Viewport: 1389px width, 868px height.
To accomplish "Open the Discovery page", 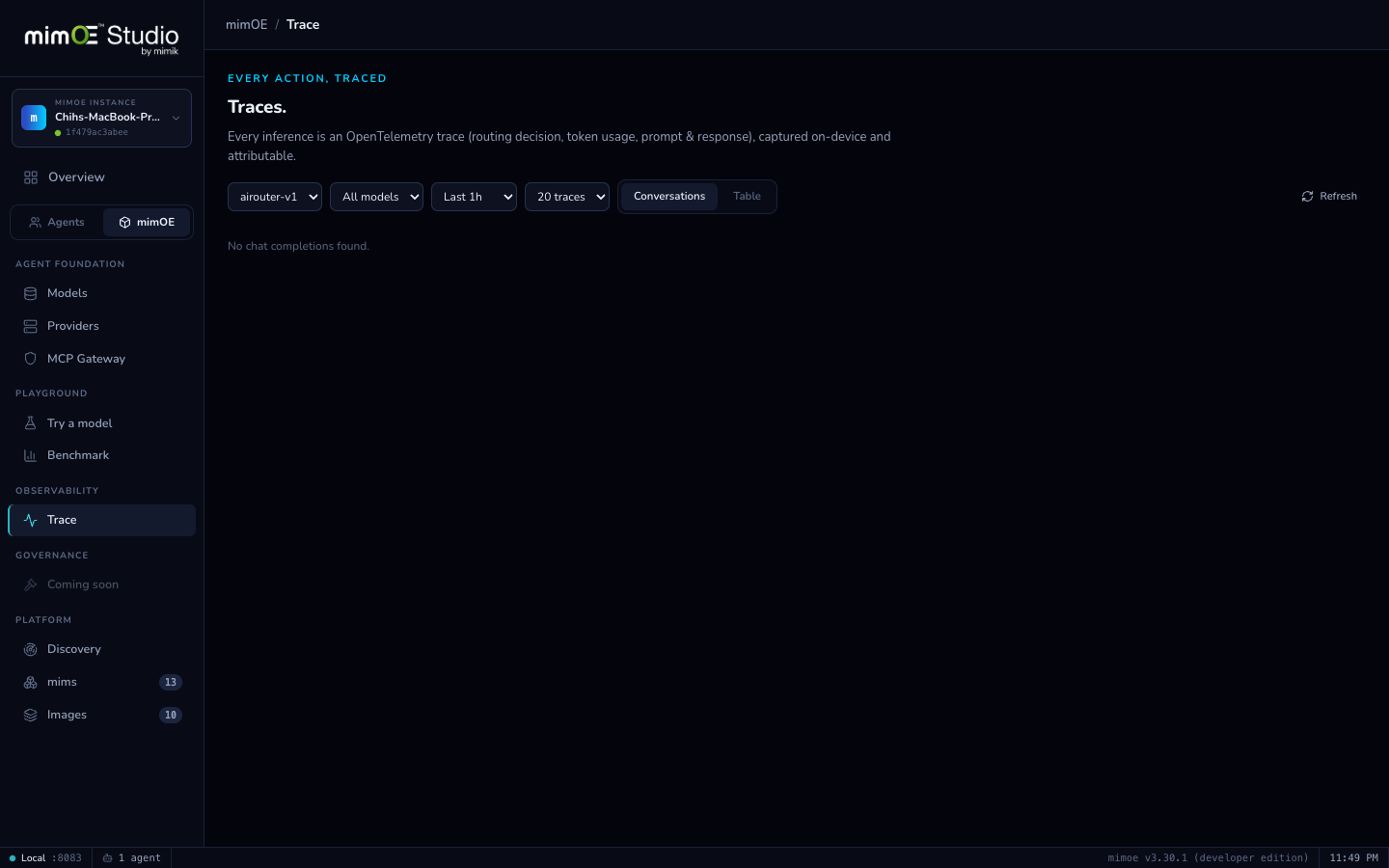I will [101, 649].
